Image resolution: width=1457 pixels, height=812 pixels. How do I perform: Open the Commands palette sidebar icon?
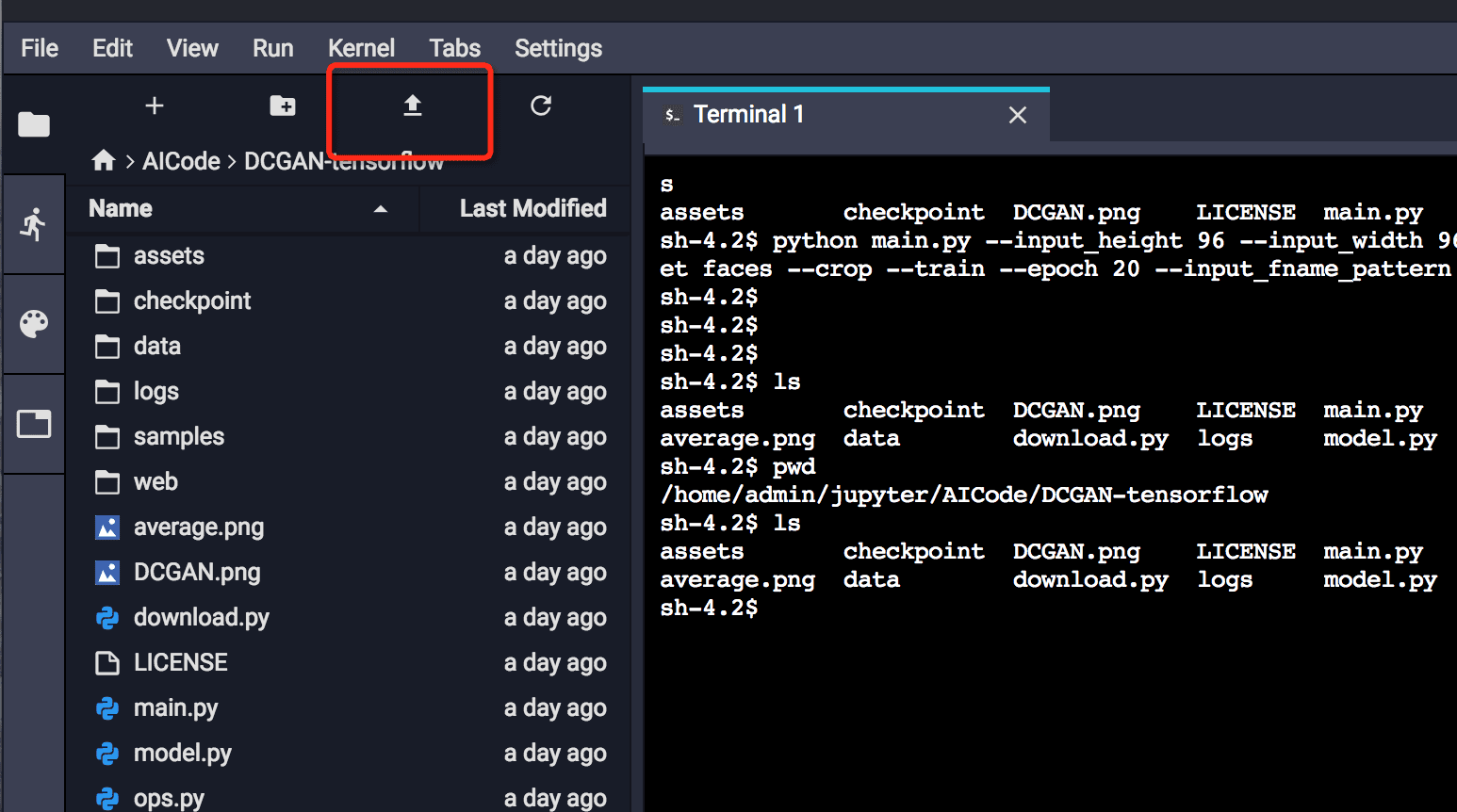coord(34,324)
